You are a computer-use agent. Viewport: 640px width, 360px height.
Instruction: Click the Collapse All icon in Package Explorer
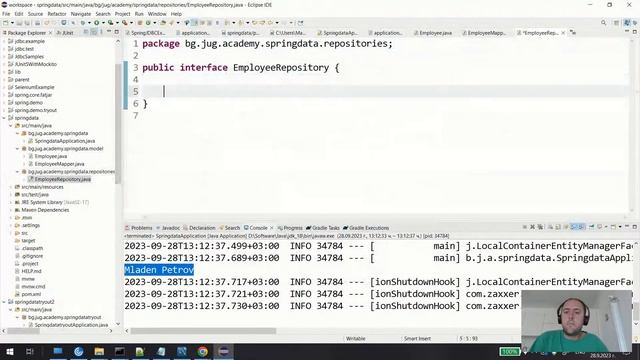(x=86, y=32)
